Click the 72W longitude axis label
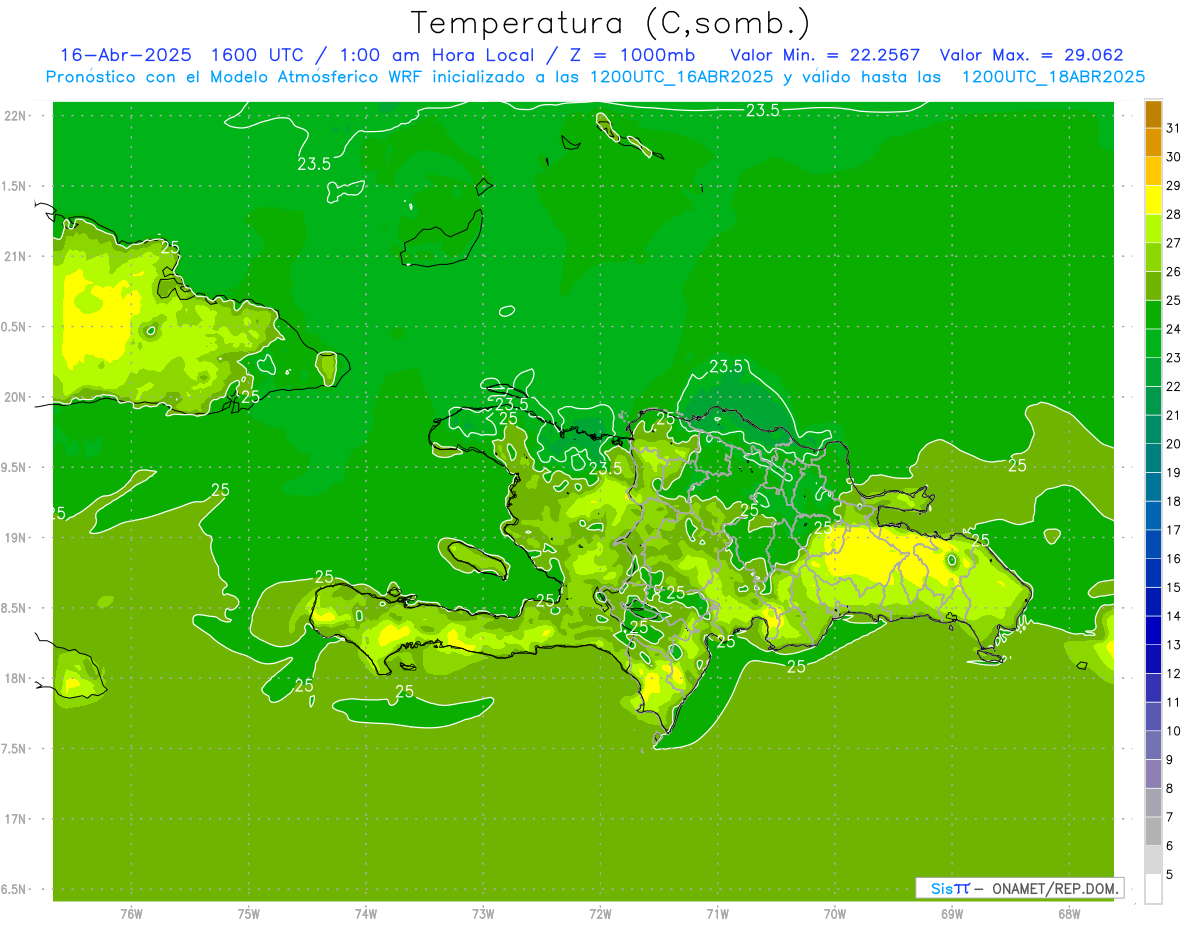 point(600,914)
